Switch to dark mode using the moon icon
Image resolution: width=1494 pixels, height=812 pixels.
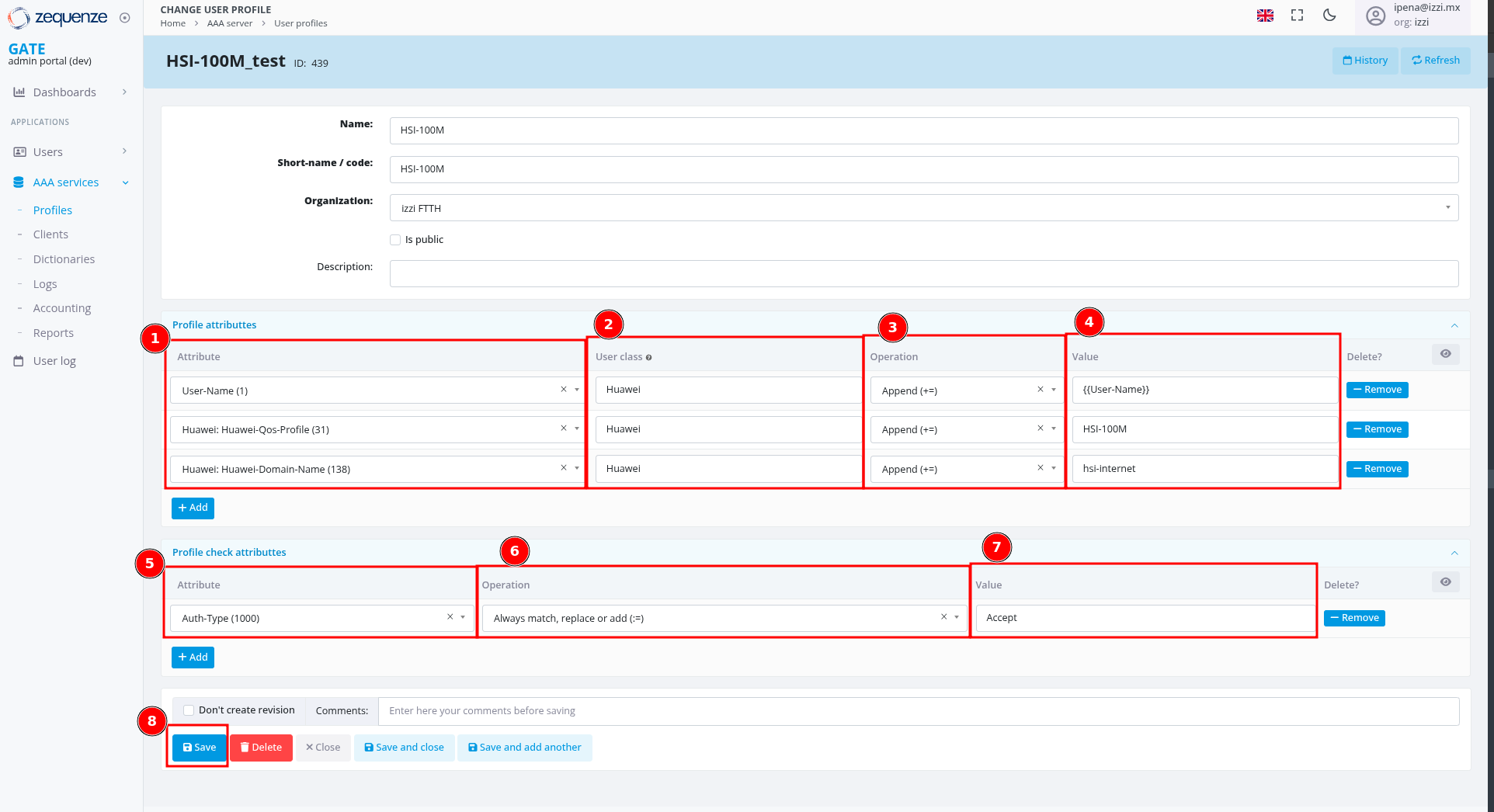[1329, 15]
